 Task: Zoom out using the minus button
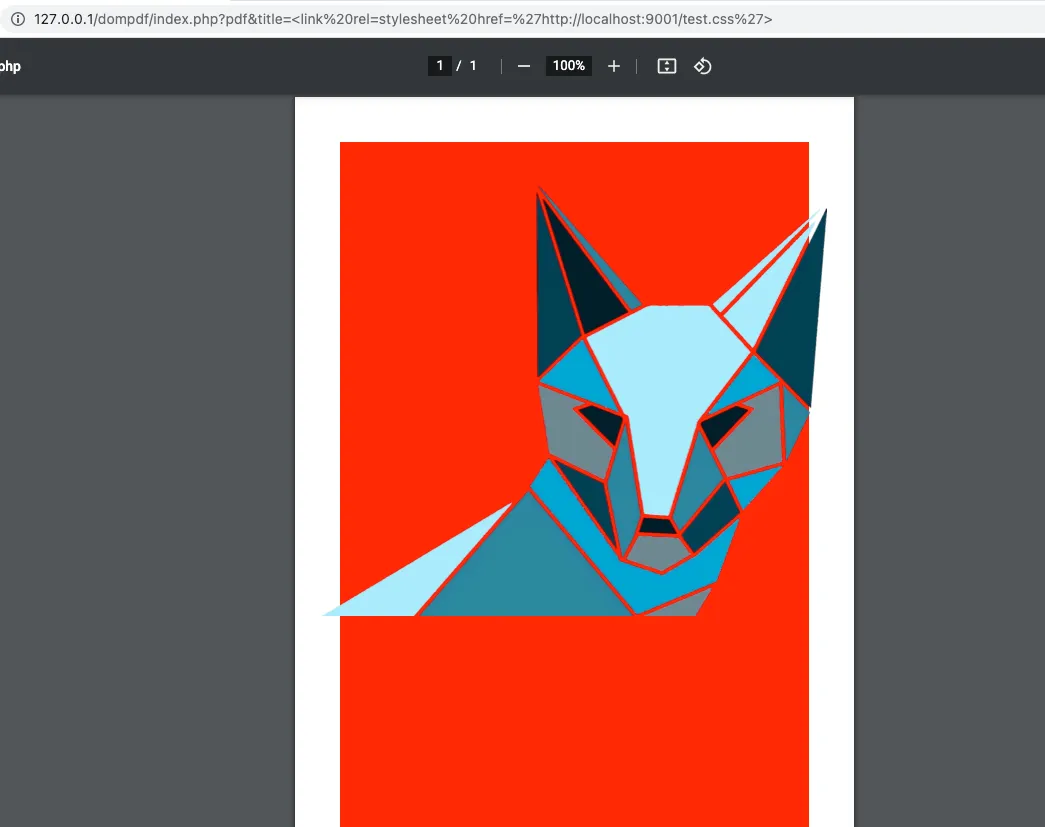pos(524,66)
